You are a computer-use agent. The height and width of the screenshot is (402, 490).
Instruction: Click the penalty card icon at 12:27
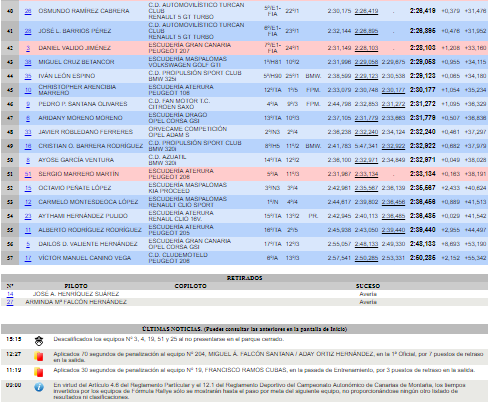pos(39,356)
